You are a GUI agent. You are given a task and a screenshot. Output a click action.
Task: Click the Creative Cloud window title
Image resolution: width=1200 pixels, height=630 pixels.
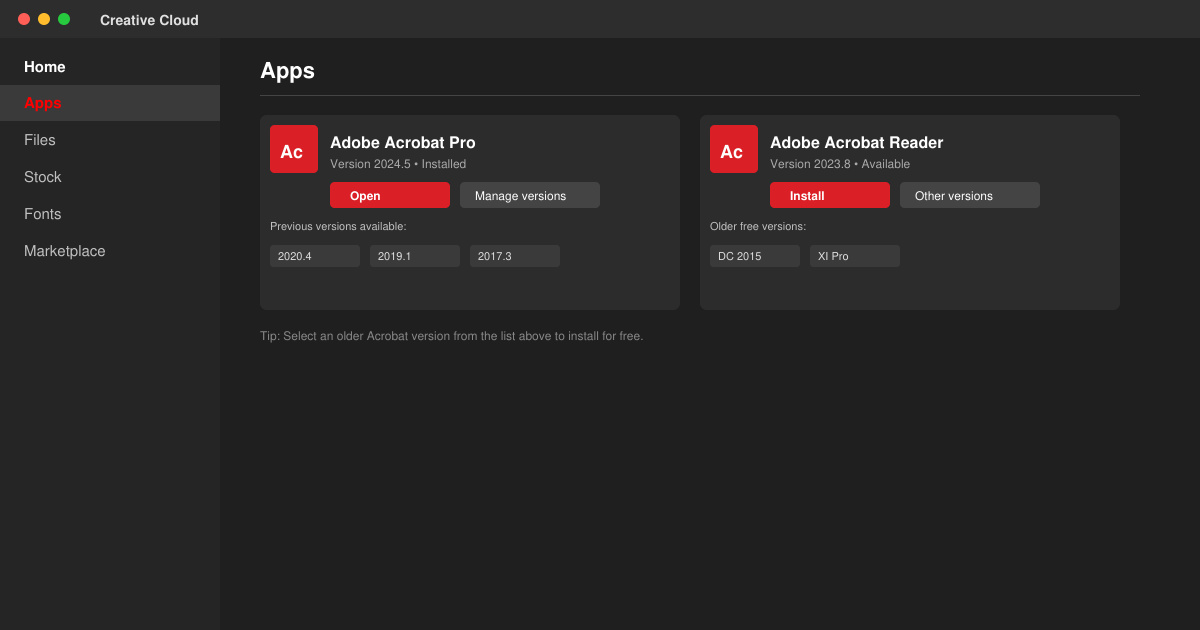(x=149, y=20)
